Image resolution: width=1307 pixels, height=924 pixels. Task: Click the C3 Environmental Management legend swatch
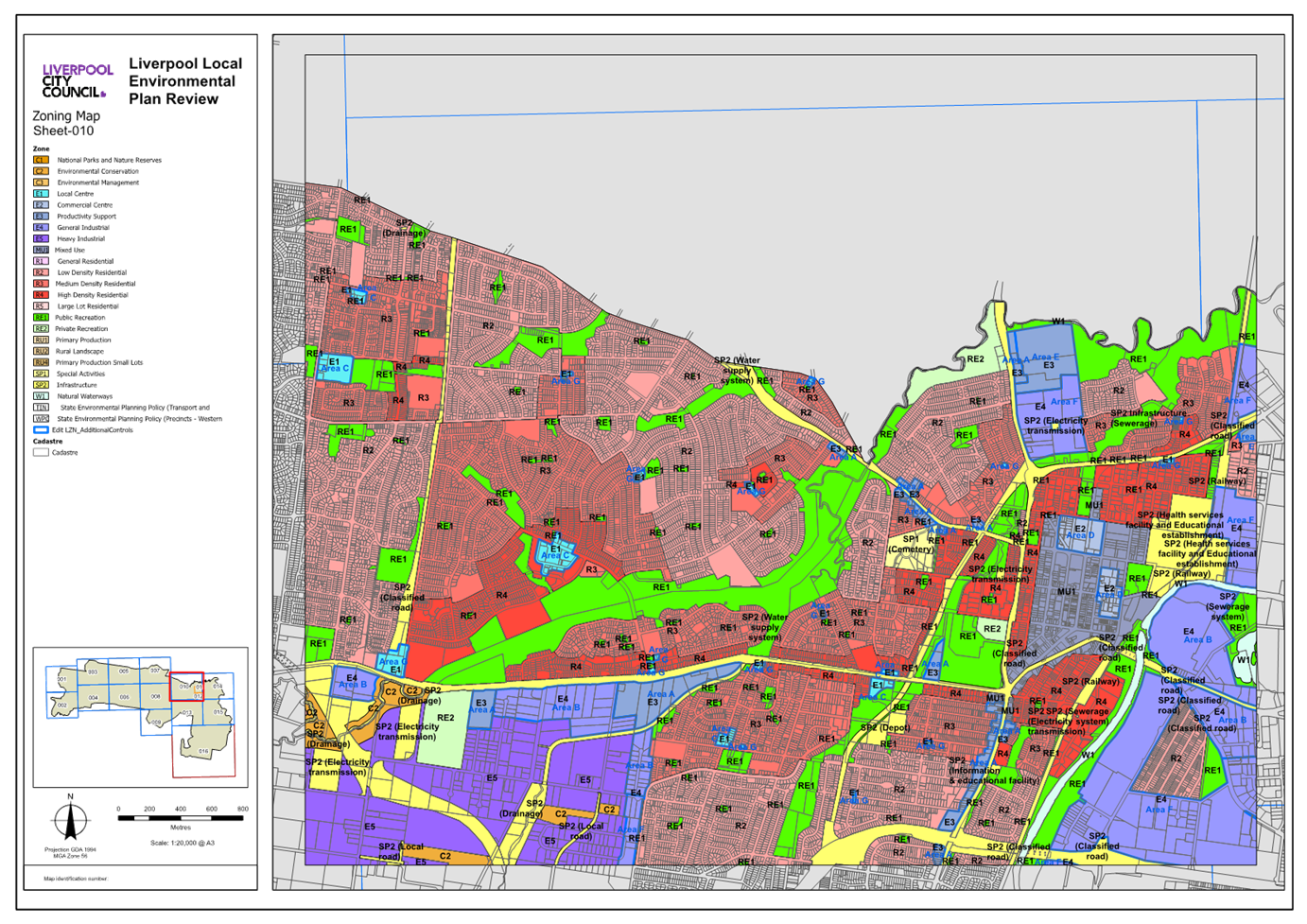pos(41,183)
